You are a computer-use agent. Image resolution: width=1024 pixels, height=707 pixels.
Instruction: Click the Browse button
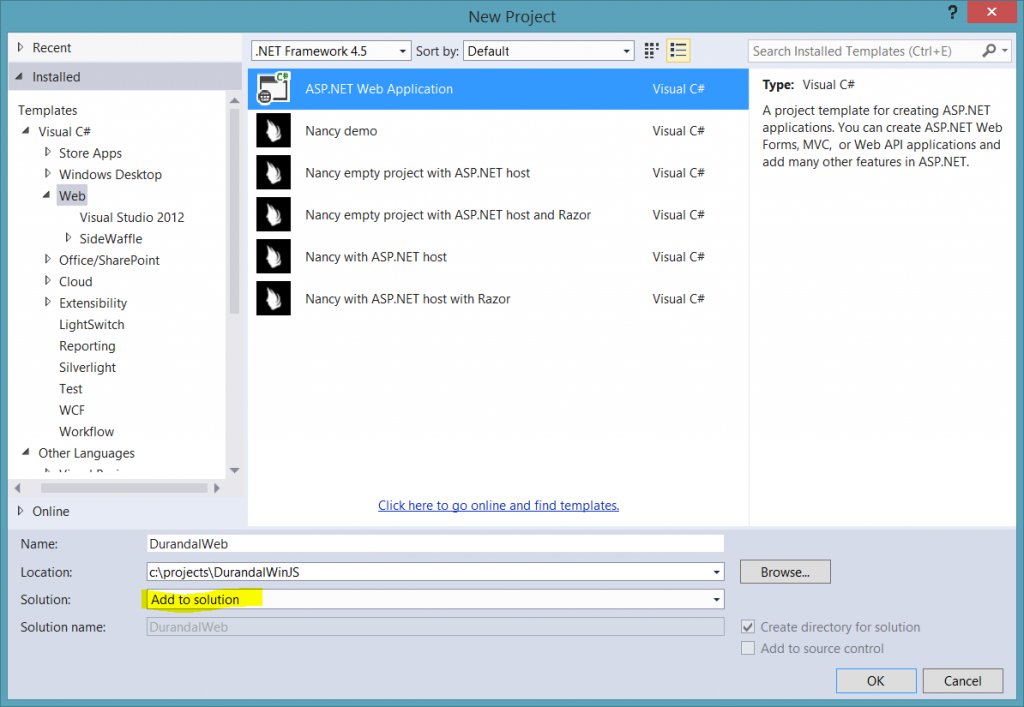[x=784, y=571]
